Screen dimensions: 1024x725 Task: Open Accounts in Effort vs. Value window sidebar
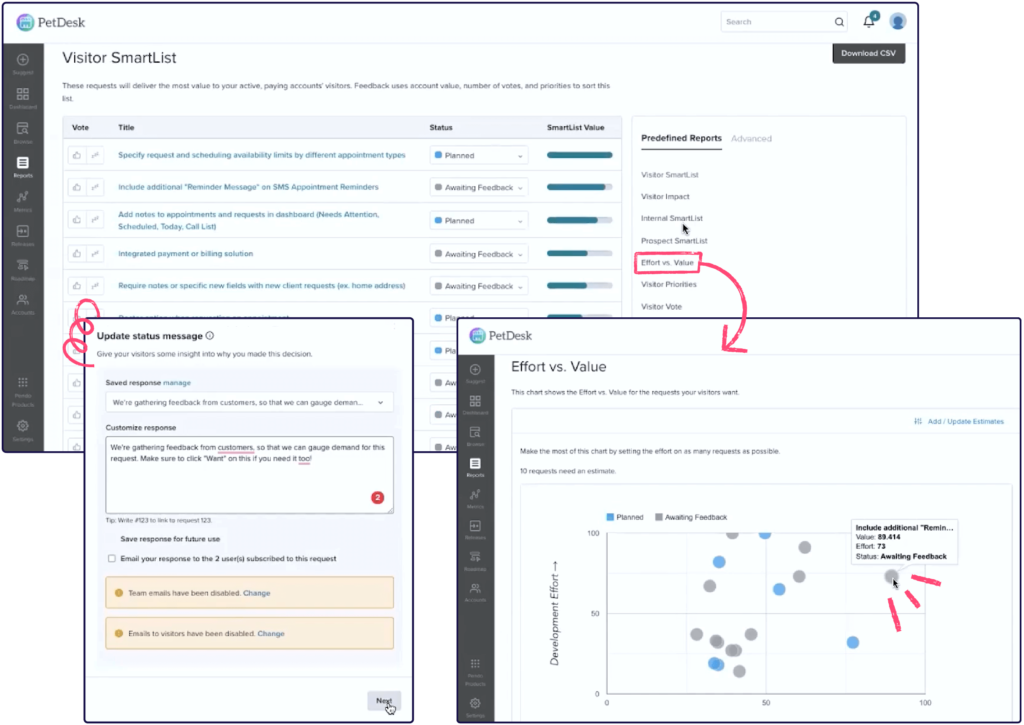(x=475, y=592)
